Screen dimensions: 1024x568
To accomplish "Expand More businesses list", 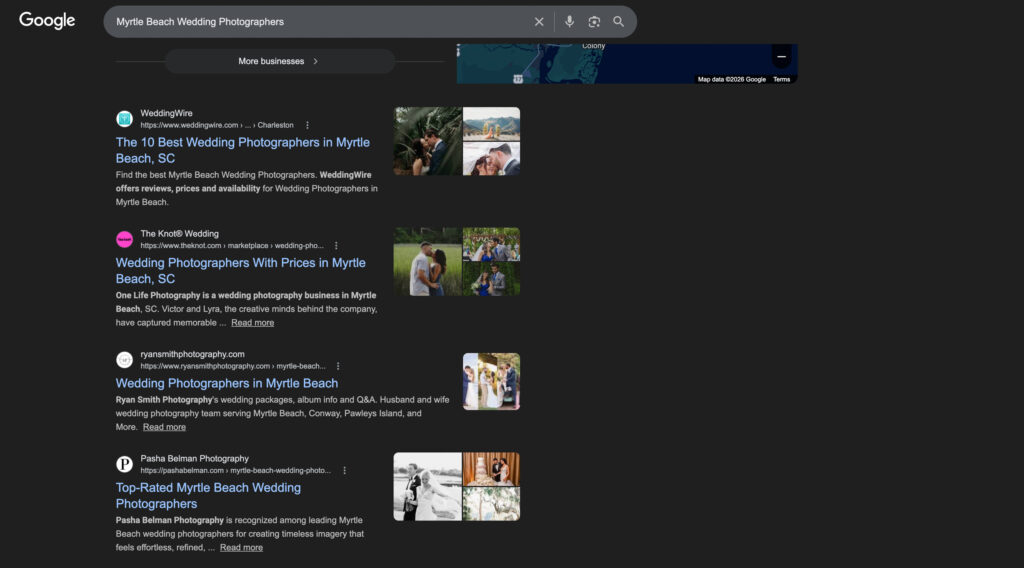I will (280, 61).
